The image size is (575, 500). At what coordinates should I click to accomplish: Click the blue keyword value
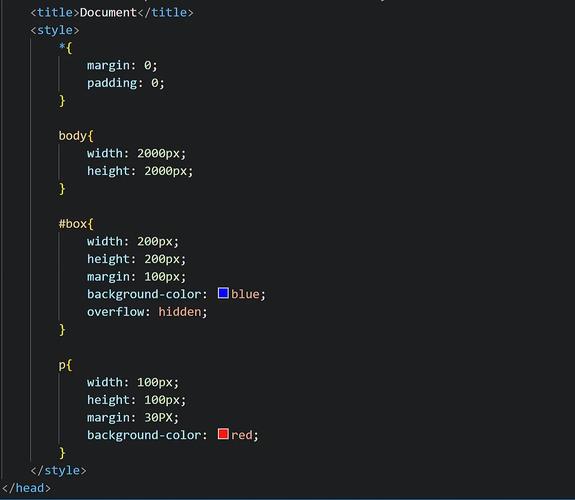[245, 294]
